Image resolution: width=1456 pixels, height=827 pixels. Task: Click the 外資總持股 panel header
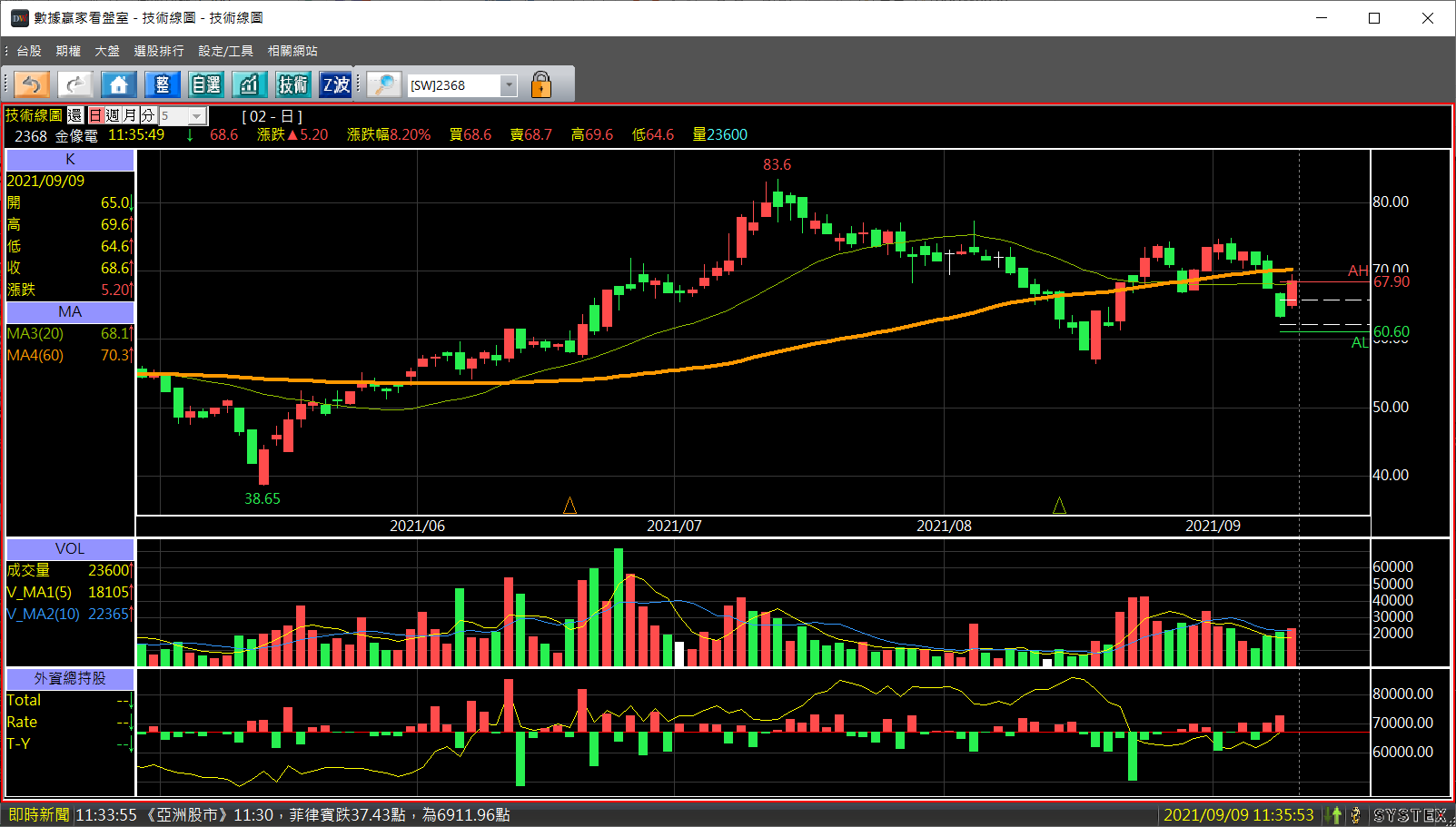70,679
